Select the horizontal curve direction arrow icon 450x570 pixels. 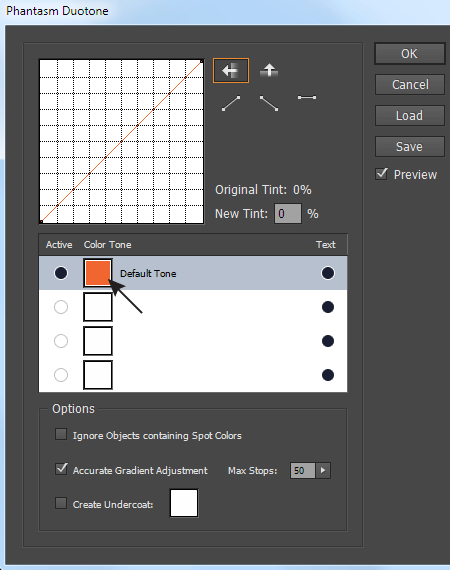tap(231, 71)
